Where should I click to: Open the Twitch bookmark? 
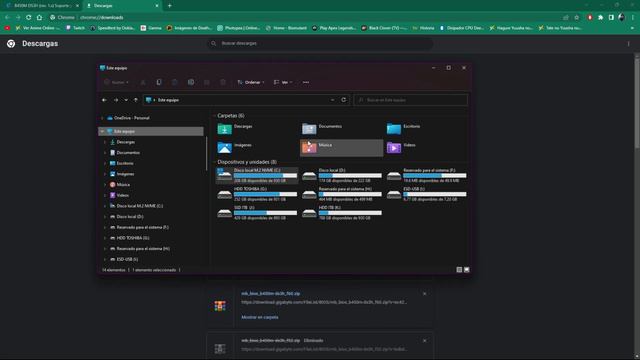coord(76,28)
